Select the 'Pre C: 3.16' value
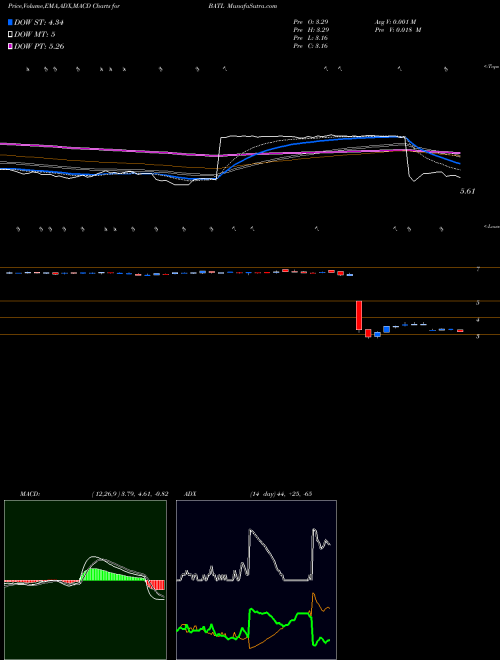 [x=311, y=46]
